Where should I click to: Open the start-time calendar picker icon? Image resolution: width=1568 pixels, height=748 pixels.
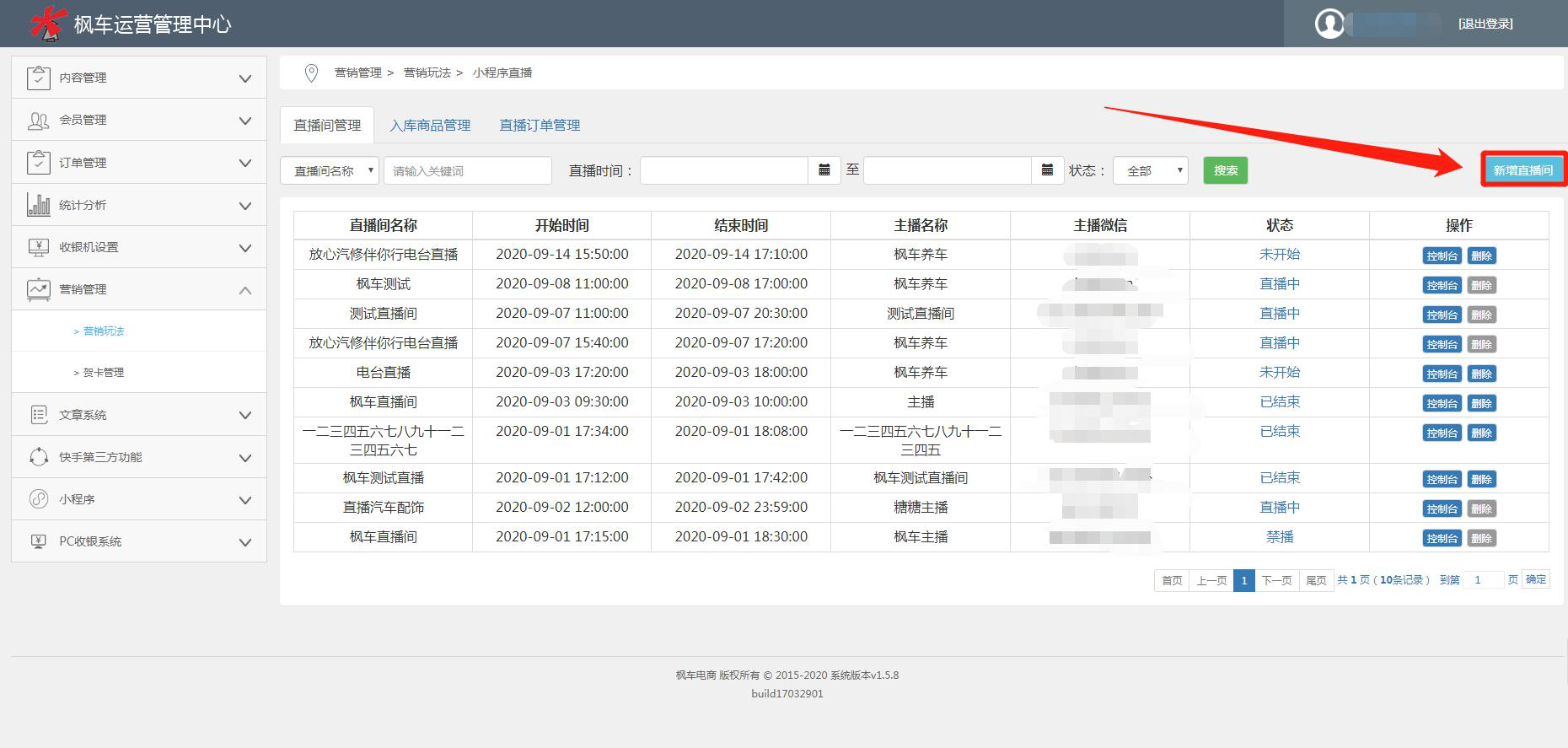coord(824,170)
